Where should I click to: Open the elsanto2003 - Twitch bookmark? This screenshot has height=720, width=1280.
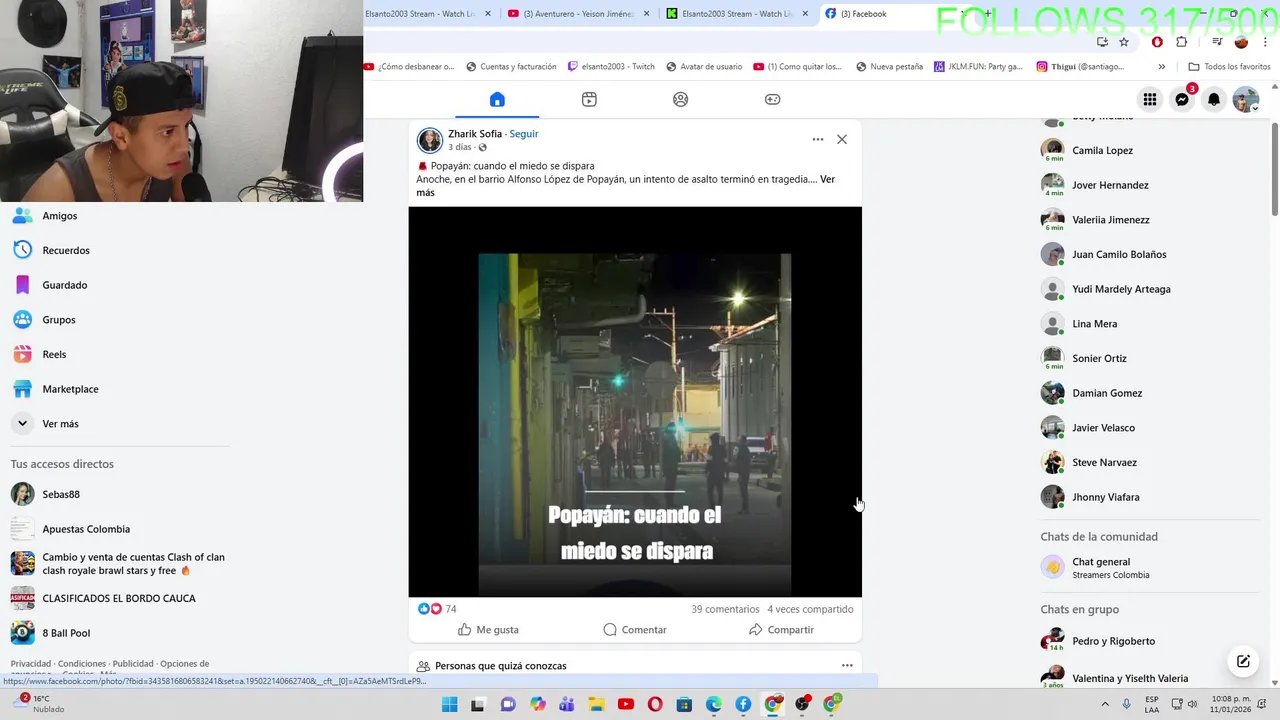[x=611, y=67]
